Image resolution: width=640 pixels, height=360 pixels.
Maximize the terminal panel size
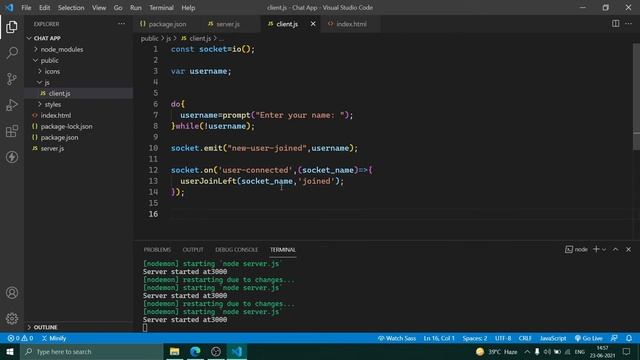pos(616,249)
